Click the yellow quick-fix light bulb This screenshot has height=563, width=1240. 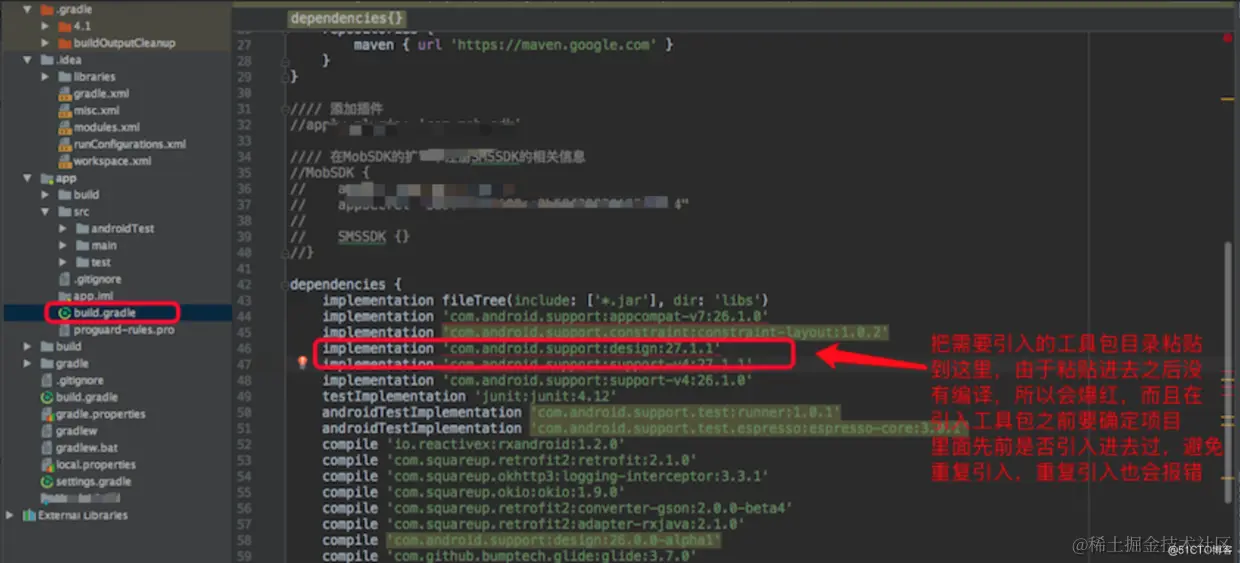(x=303, y=363)
